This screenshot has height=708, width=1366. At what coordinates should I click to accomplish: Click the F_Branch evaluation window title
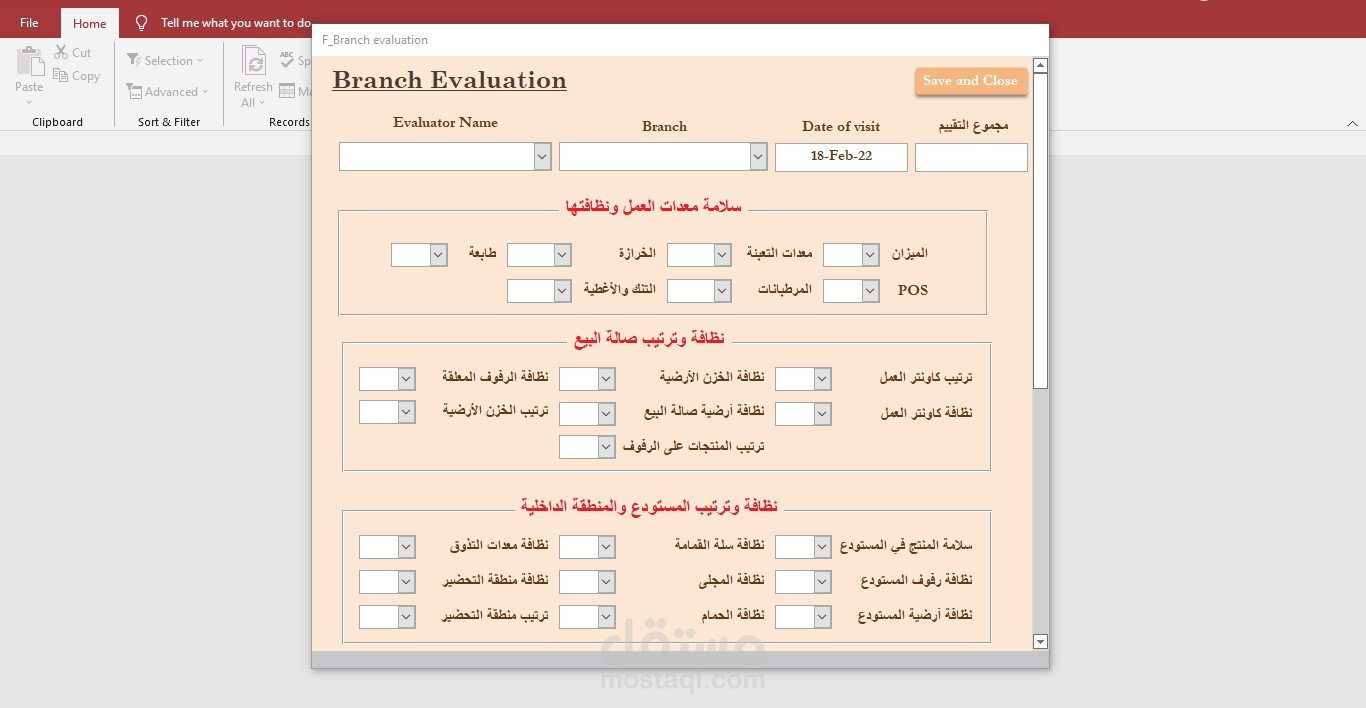coord(375,40)
